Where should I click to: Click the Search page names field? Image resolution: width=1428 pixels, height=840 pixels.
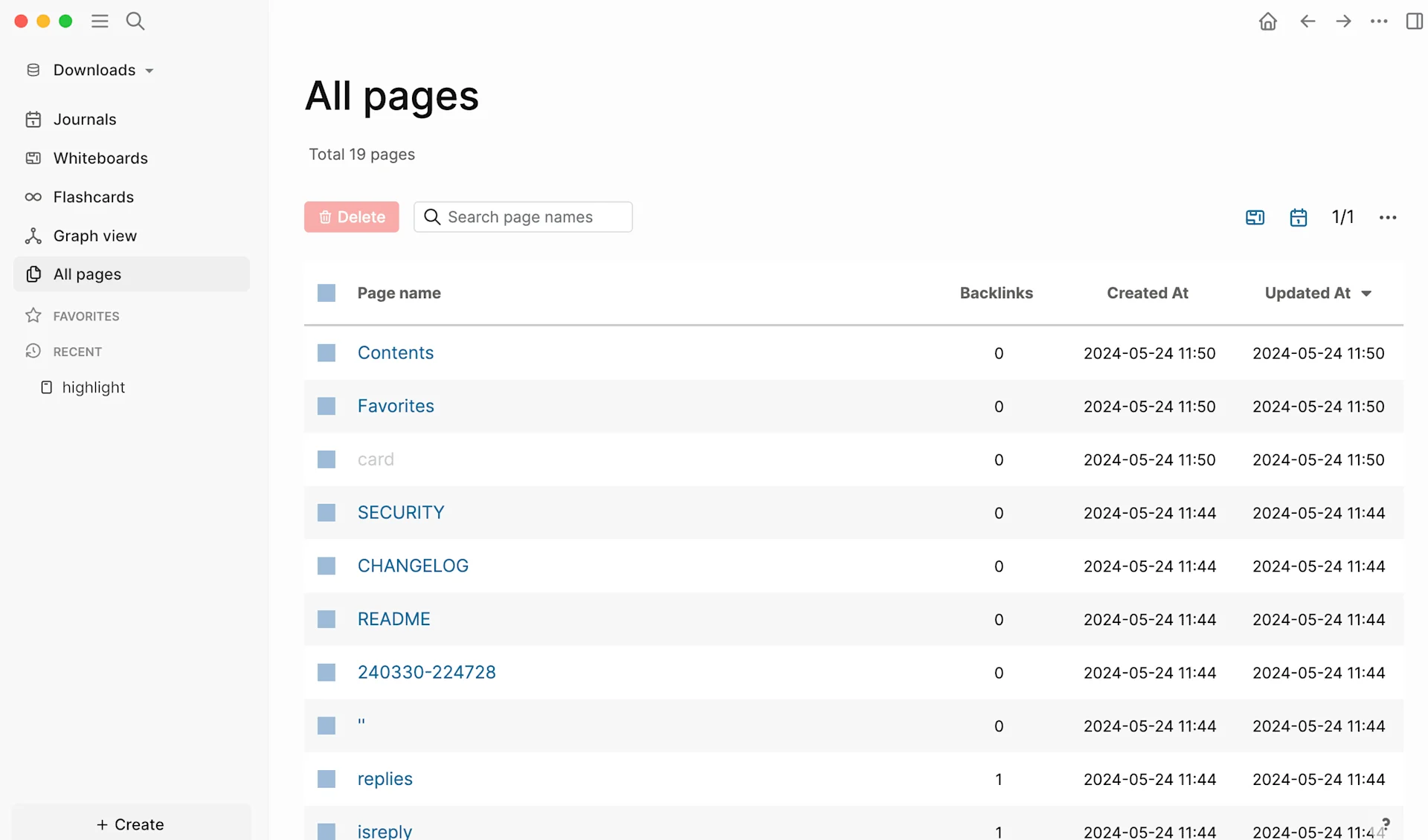pos(523,216)
